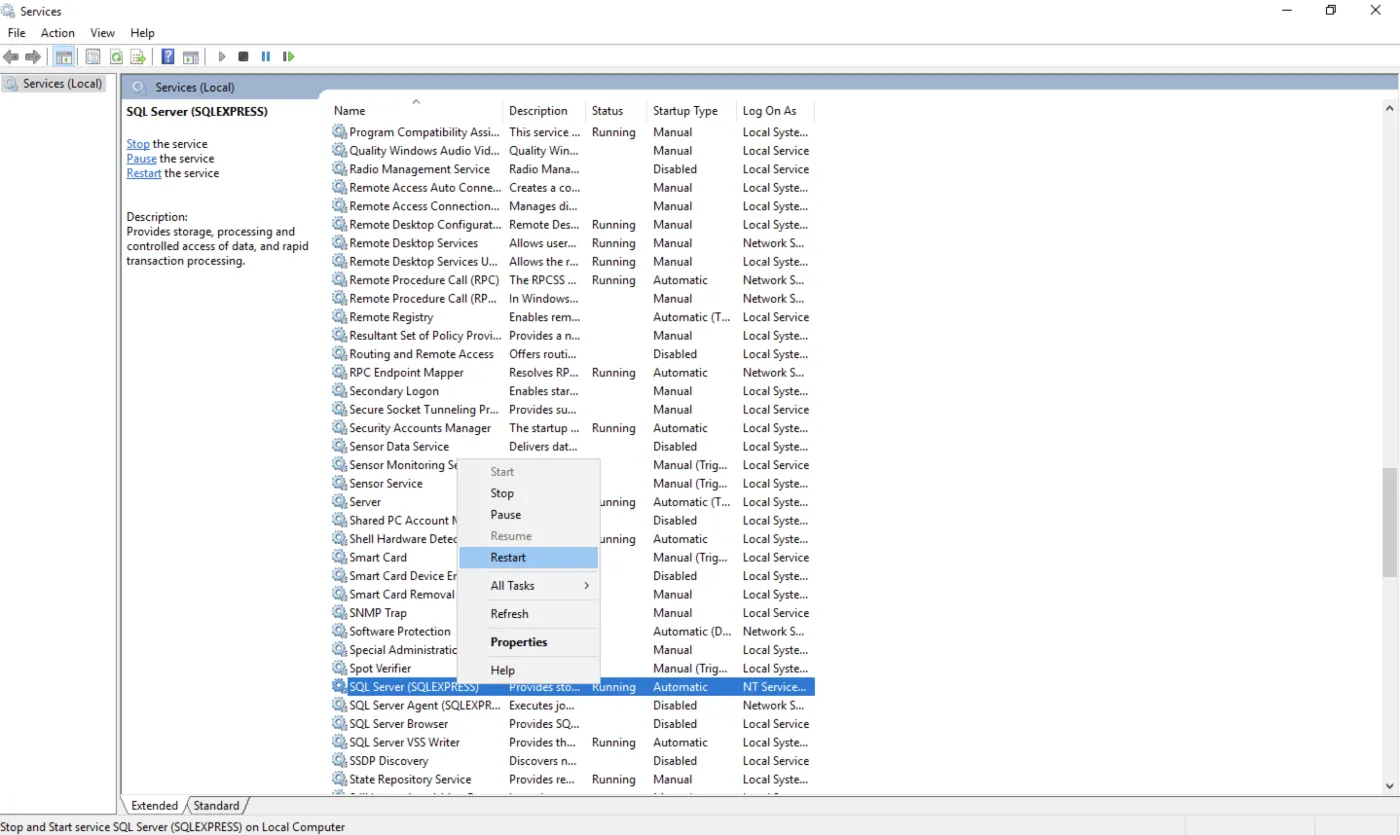The image size is (1400, 835).
Task: Click the gear icon beside State Repository Service
Action: [x=340, y=780]
